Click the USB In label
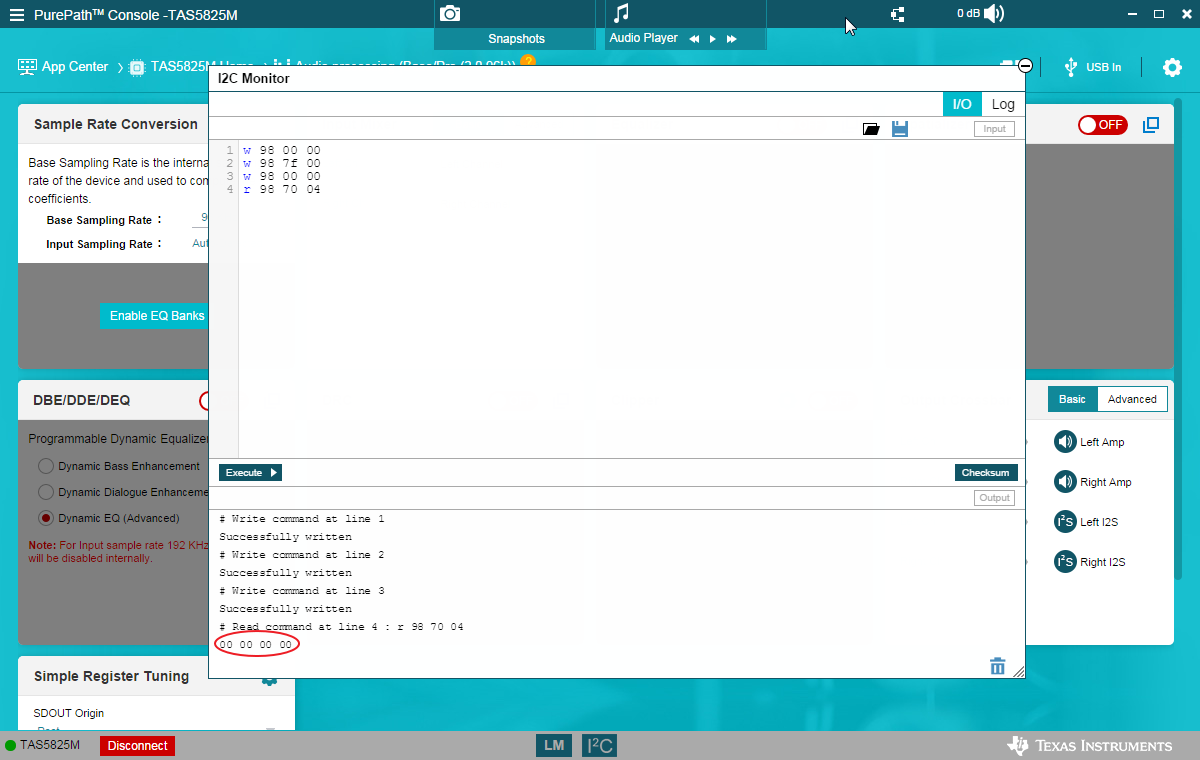Viewport: 1200px width, 760px height. pyautogui.click(x=1104, y=67)
